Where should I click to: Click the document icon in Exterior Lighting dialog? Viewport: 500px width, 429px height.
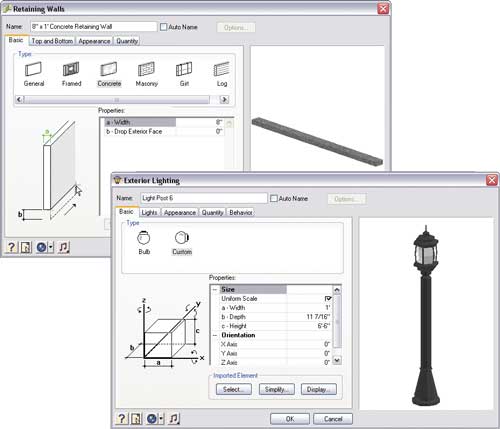pyautogui.click(x=136, y=418)
